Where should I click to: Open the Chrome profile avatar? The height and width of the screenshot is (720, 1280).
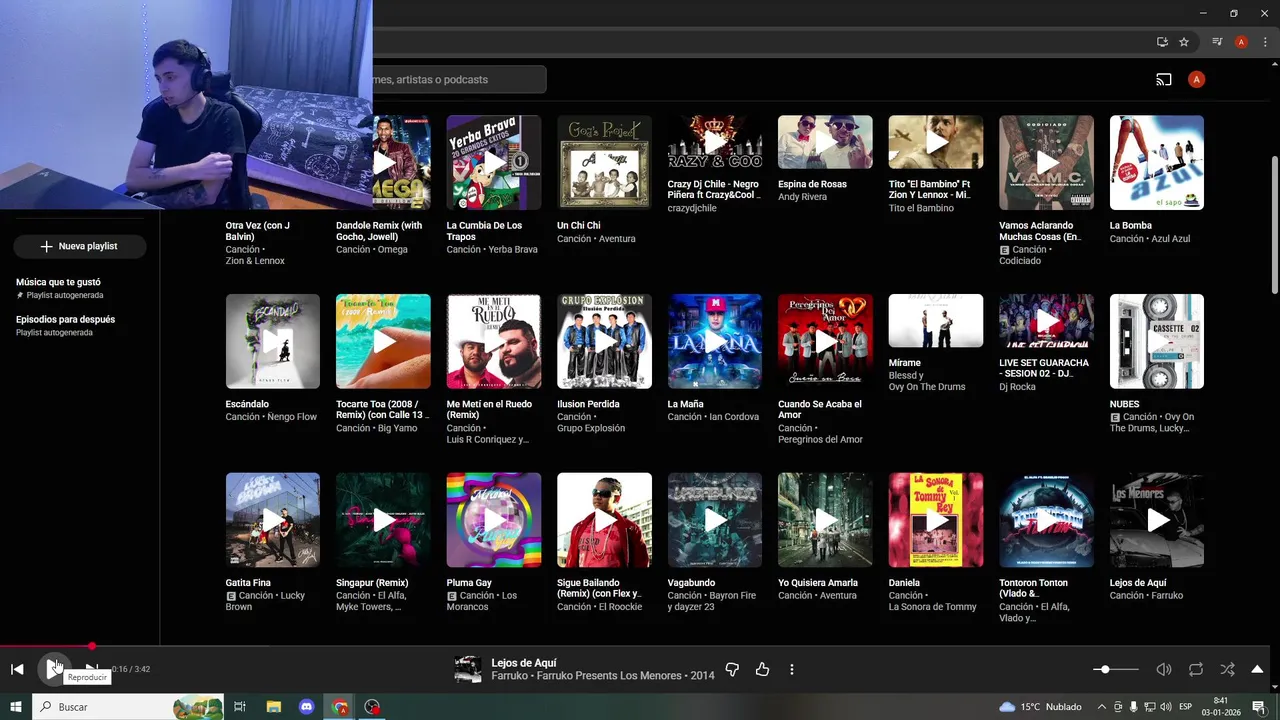point(1241,42)
